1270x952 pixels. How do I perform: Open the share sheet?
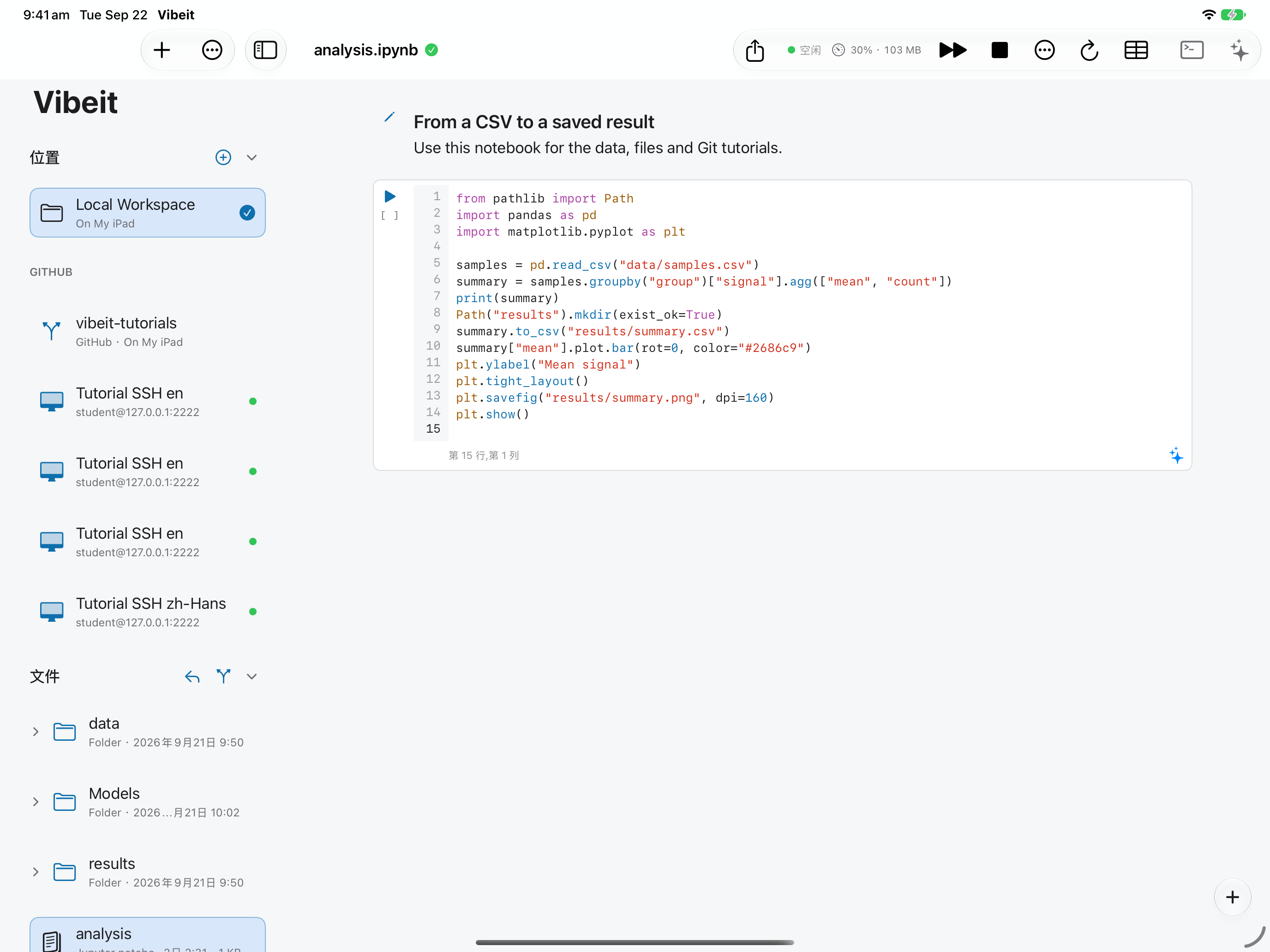pyautogui.click(x=755, y=50)
